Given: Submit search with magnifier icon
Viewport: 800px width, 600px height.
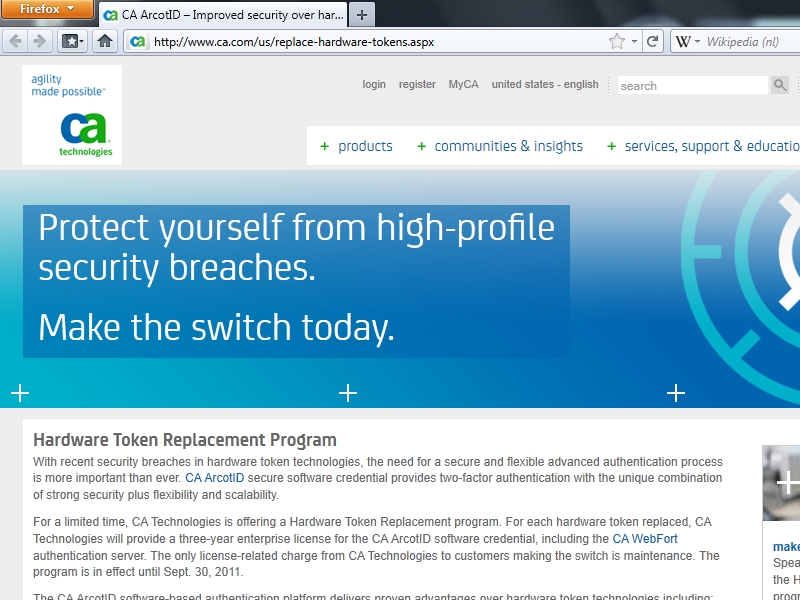Looking at the screenshot, I should click(780, 85).
